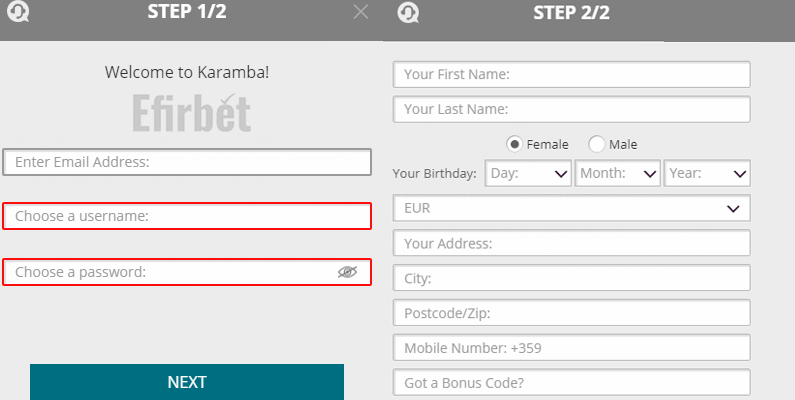Click the Your Last Name field
The width and height of the screenshot is (795, 400).
(571, 109)
